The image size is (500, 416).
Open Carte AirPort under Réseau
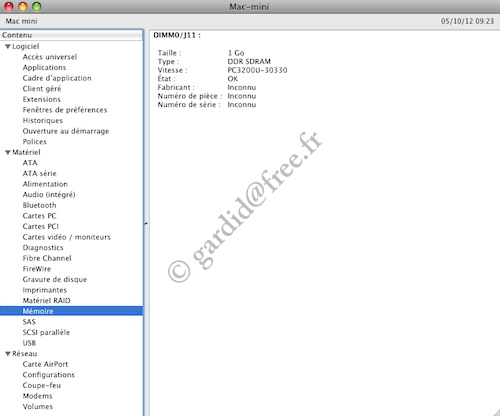point(45,364)
